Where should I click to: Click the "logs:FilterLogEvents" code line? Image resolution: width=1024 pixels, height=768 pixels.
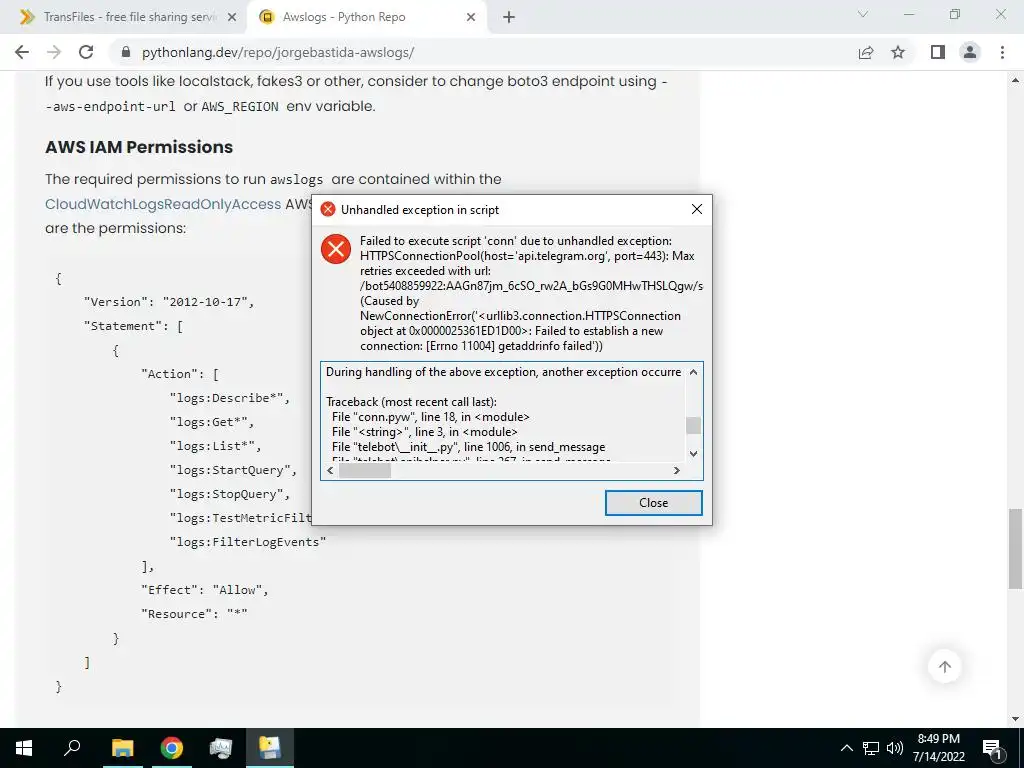pyautogui.click(x=248, y=542)
